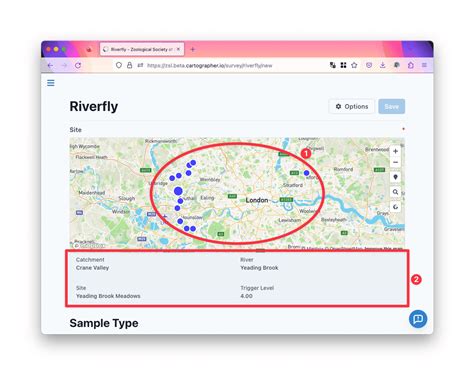Click the Sample Type heading
The width and height of the screenshot is (474, 375).
click(x=104, y=323)
